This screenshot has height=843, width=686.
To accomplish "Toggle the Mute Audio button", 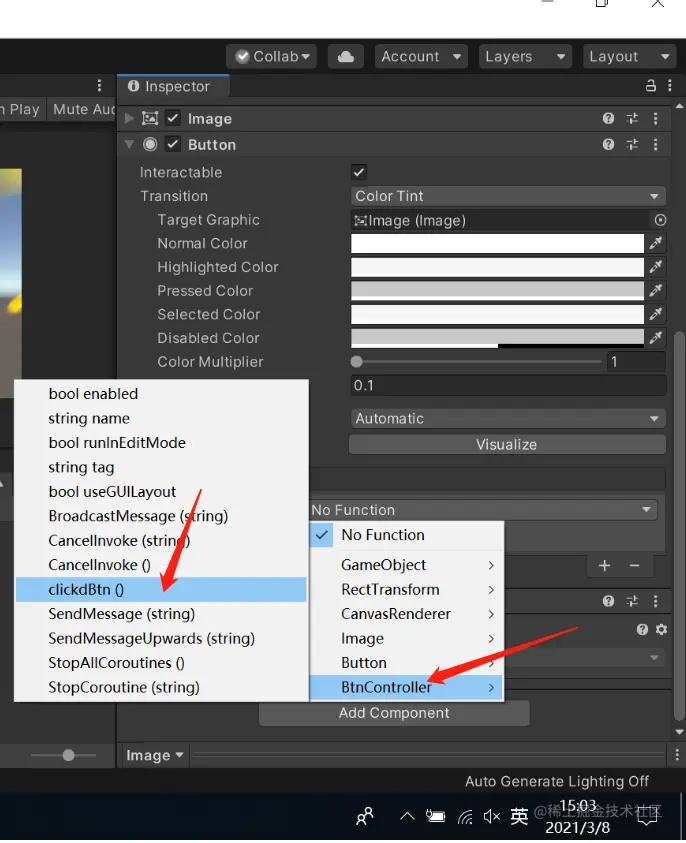I will [84, 109].
